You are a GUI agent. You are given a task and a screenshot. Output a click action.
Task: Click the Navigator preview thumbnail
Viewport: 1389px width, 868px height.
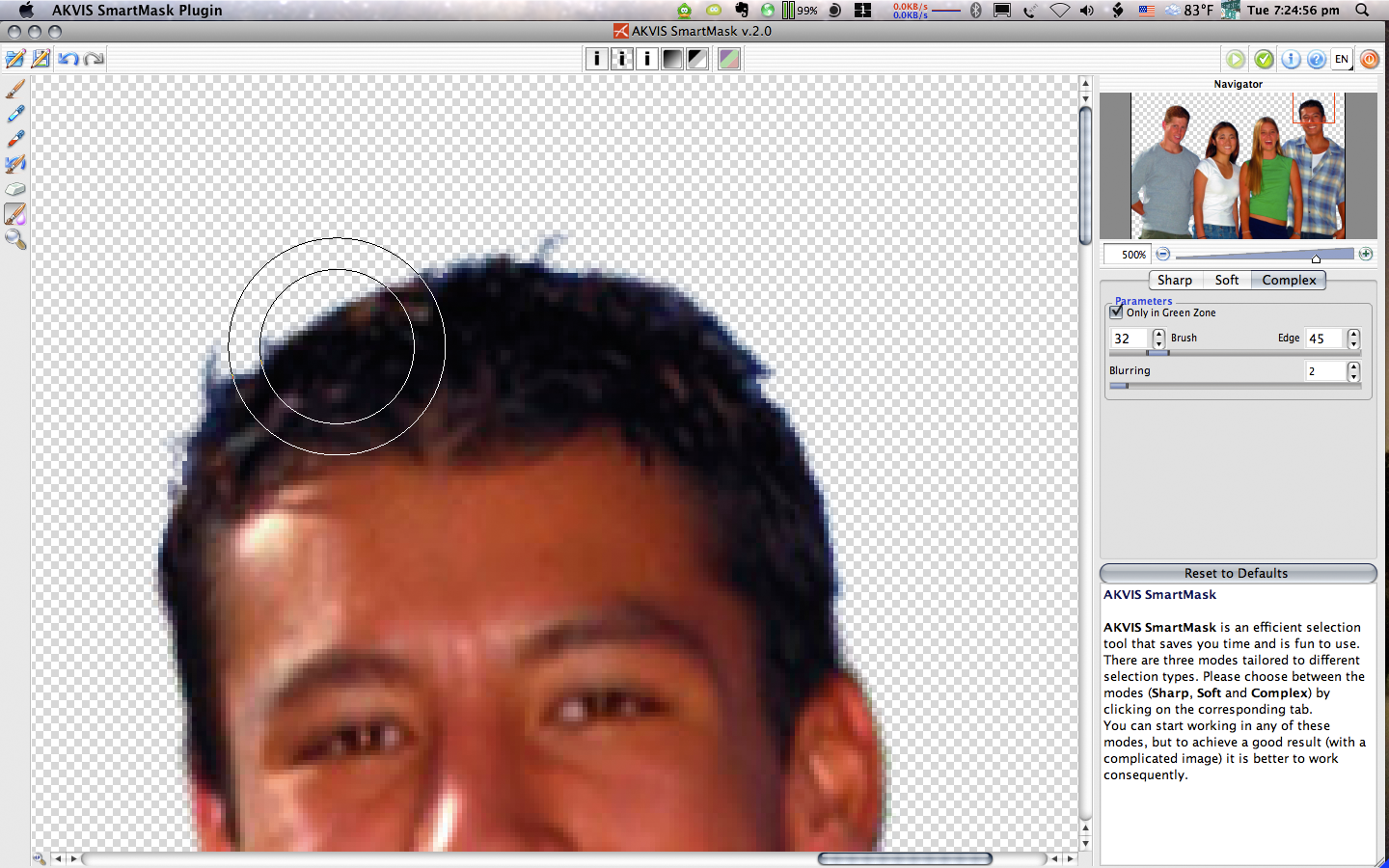1239,166
